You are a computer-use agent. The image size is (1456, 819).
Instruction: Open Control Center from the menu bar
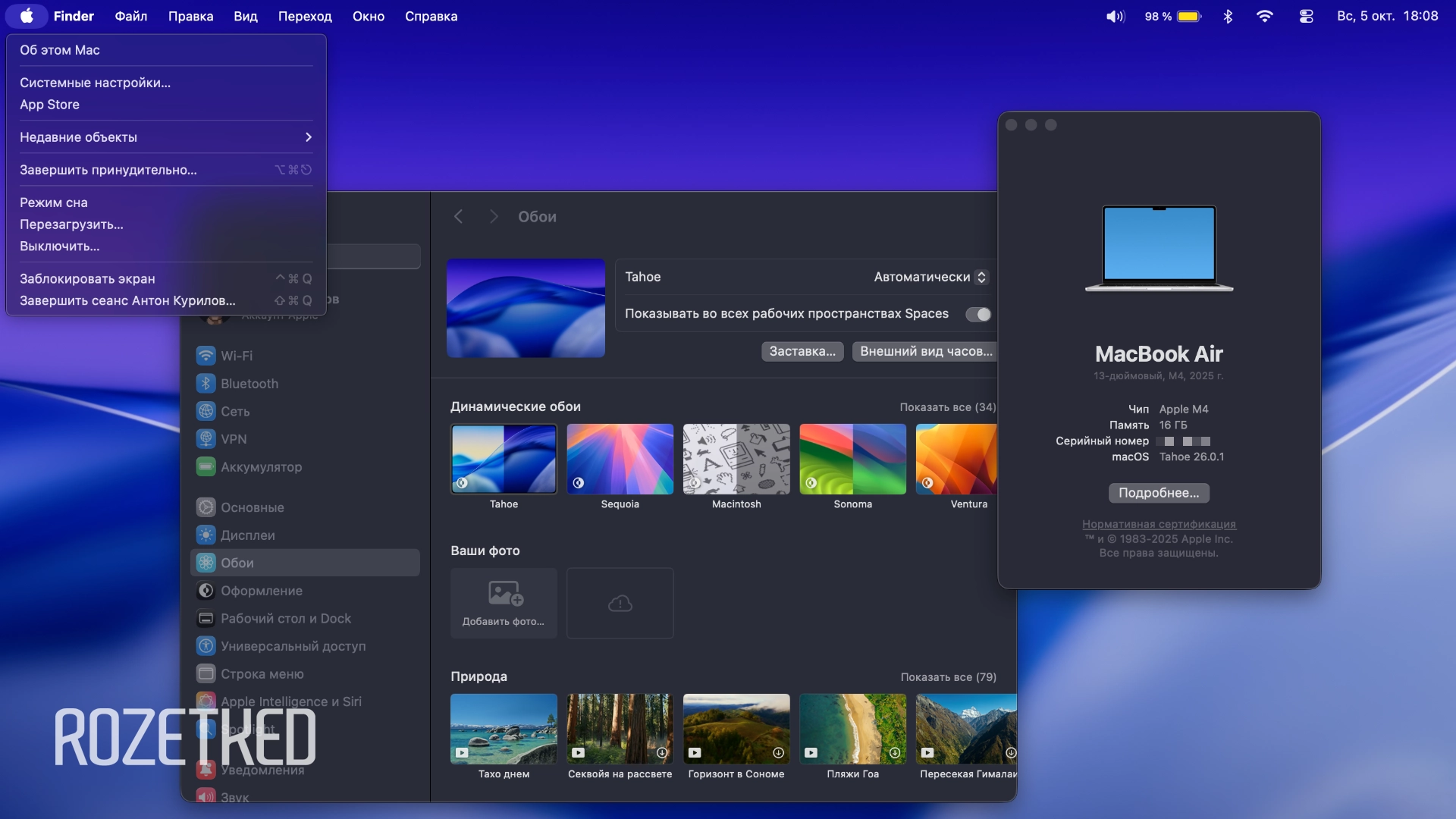point(1306,16)
